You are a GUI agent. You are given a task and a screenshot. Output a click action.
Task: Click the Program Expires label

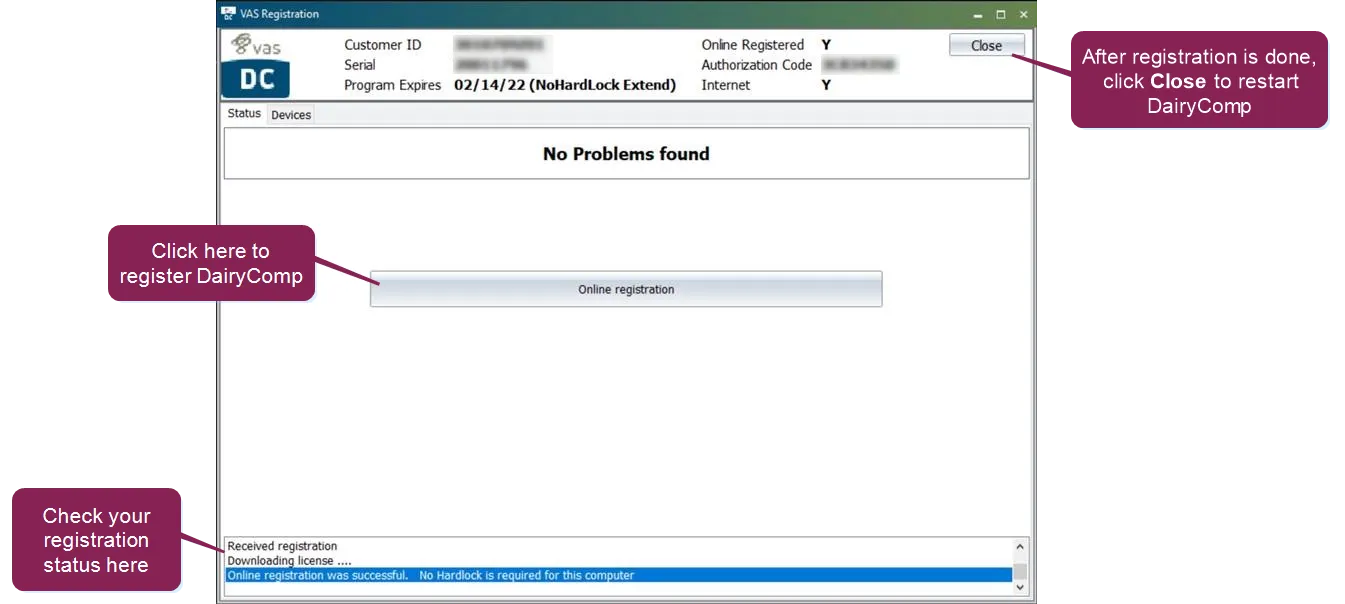(x=393, y=85)
